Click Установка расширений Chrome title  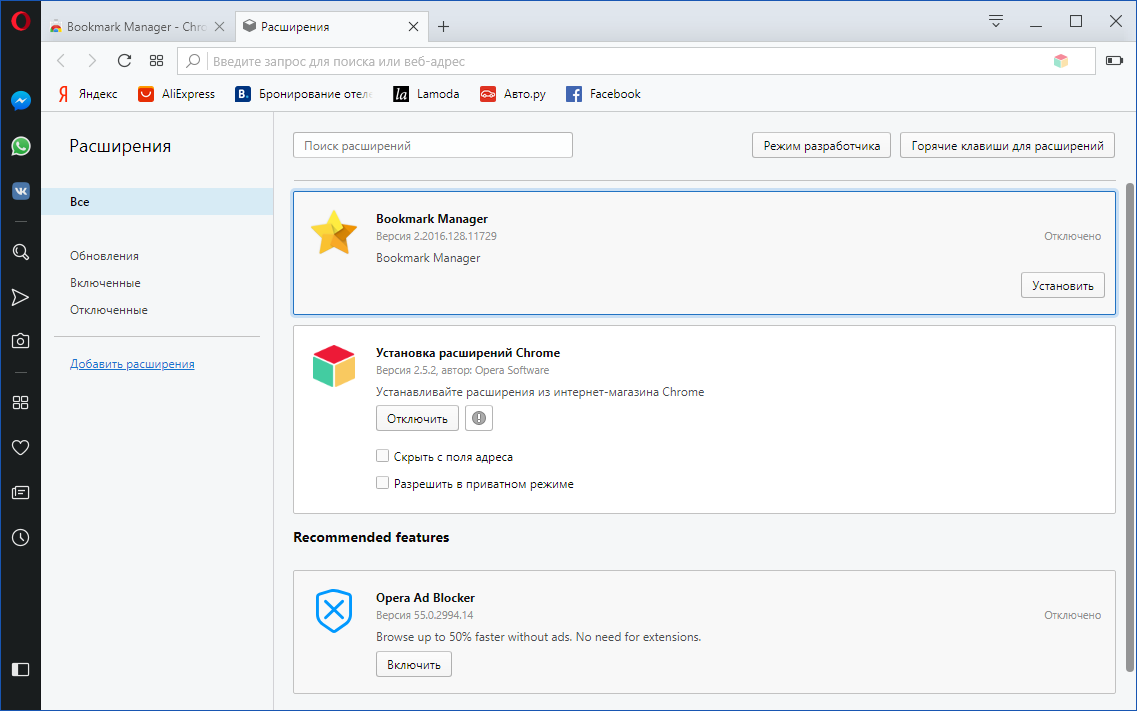pos(468,353)
